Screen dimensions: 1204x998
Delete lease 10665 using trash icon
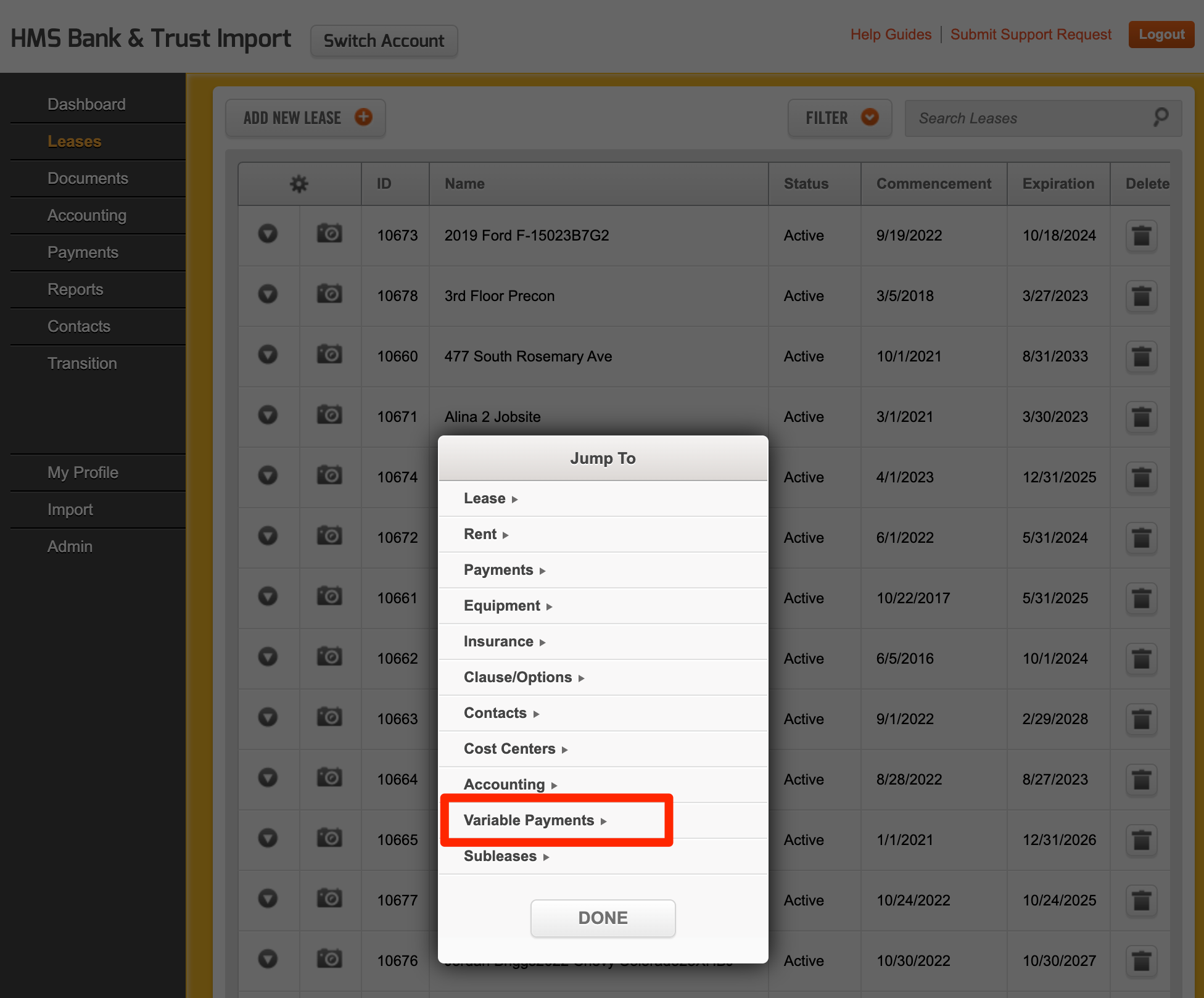pos(1141,840)
